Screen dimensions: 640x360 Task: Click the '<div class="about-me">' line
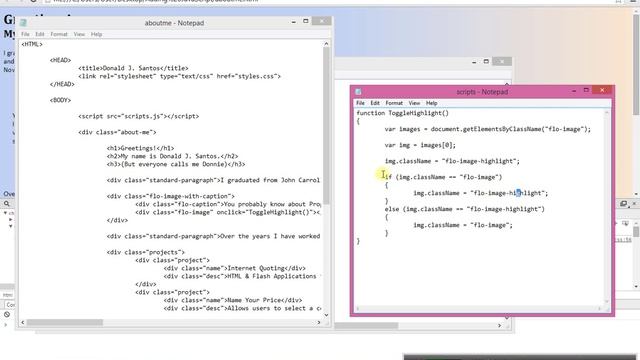click(117, 132)
